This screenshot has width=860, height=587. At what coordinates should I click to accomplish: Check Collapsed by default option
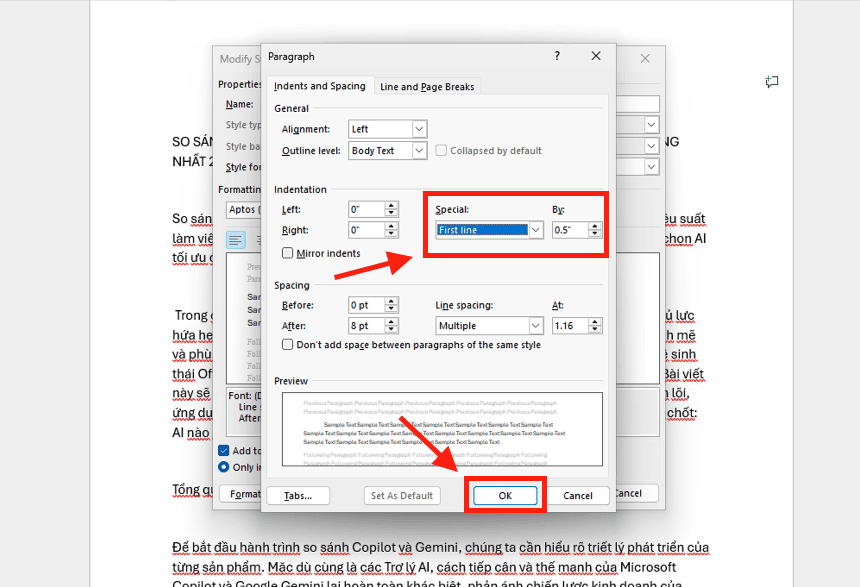click(441, 151)
